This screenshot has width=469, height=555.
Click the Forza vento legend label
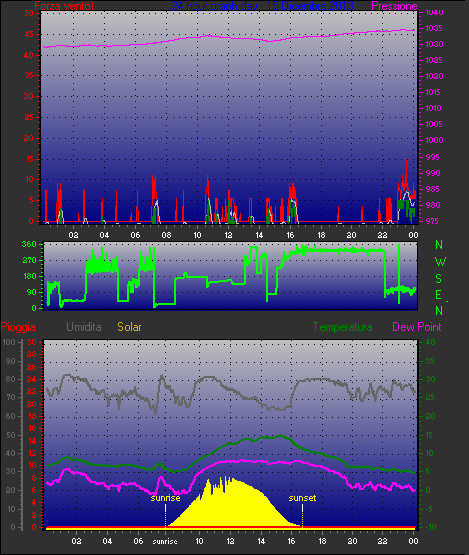pyautogui.click(x=64, y=6)
